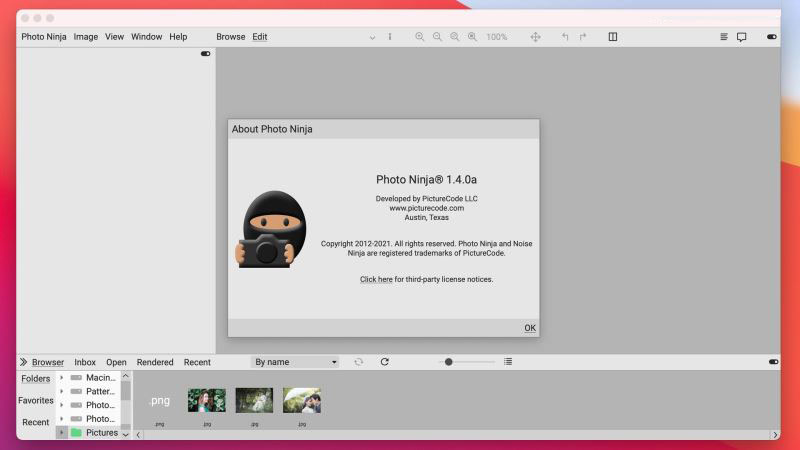800x450 pixels.
Task: Open the Window menu
Action: (146, 37)
